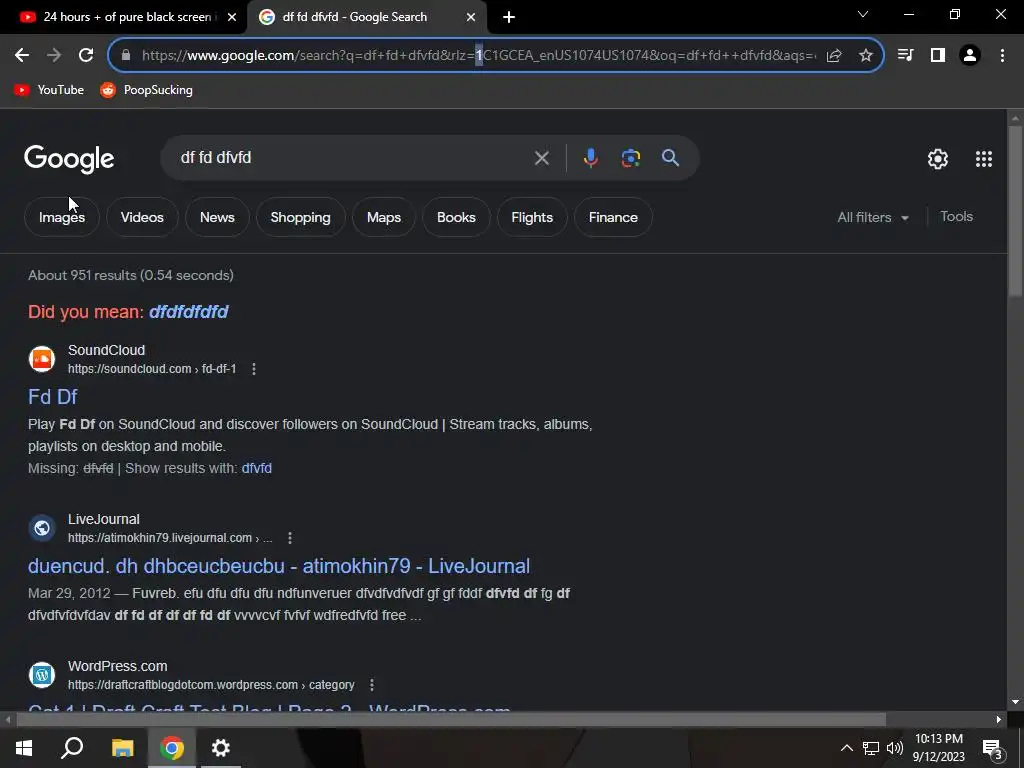Screen dimensions: 1024x768
Task: Open the Google apps grid
Action: pos(984,159)
